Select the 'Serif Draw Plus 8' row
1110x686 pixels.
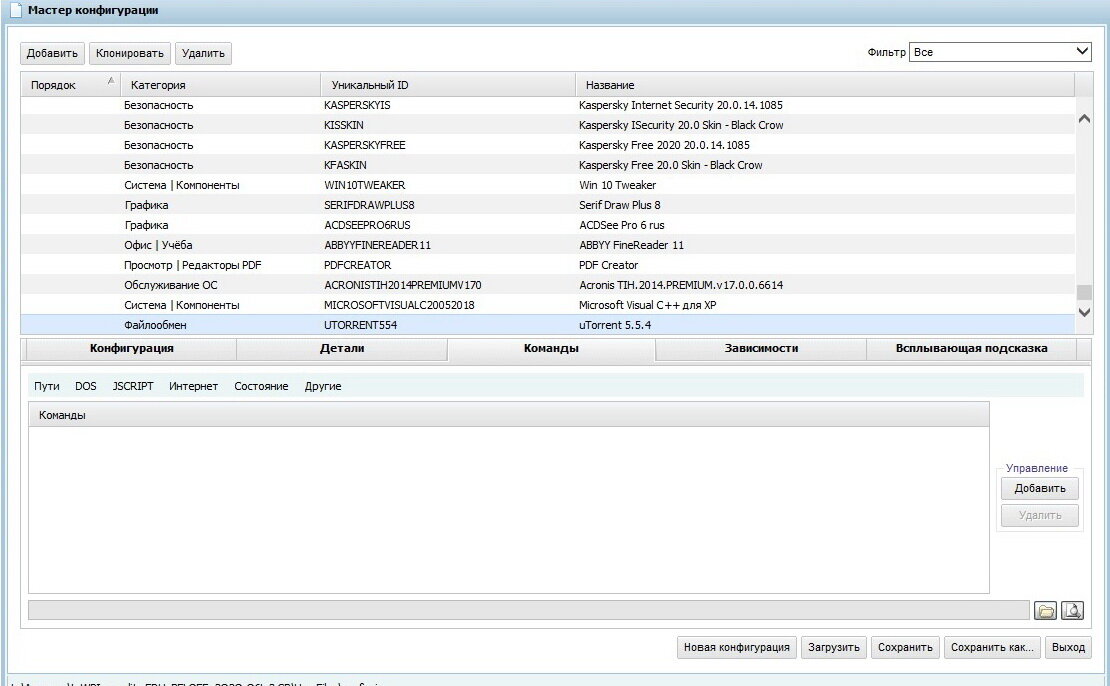[547, 205]
